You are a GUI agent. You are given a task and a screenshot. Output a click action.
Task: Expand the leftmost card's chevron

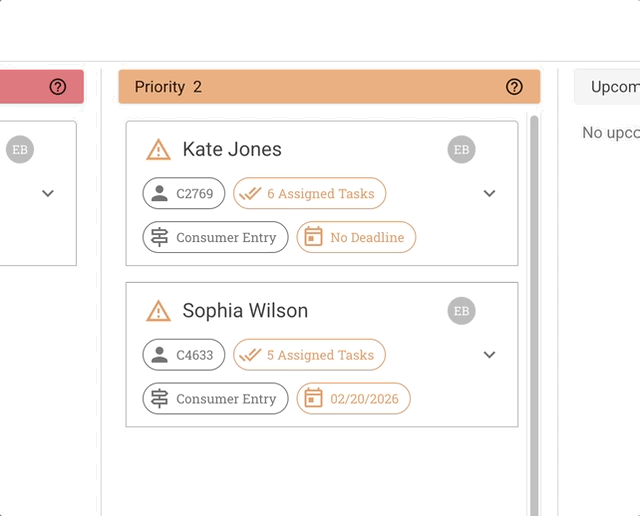pyautogui.click(x=47, y=194)
